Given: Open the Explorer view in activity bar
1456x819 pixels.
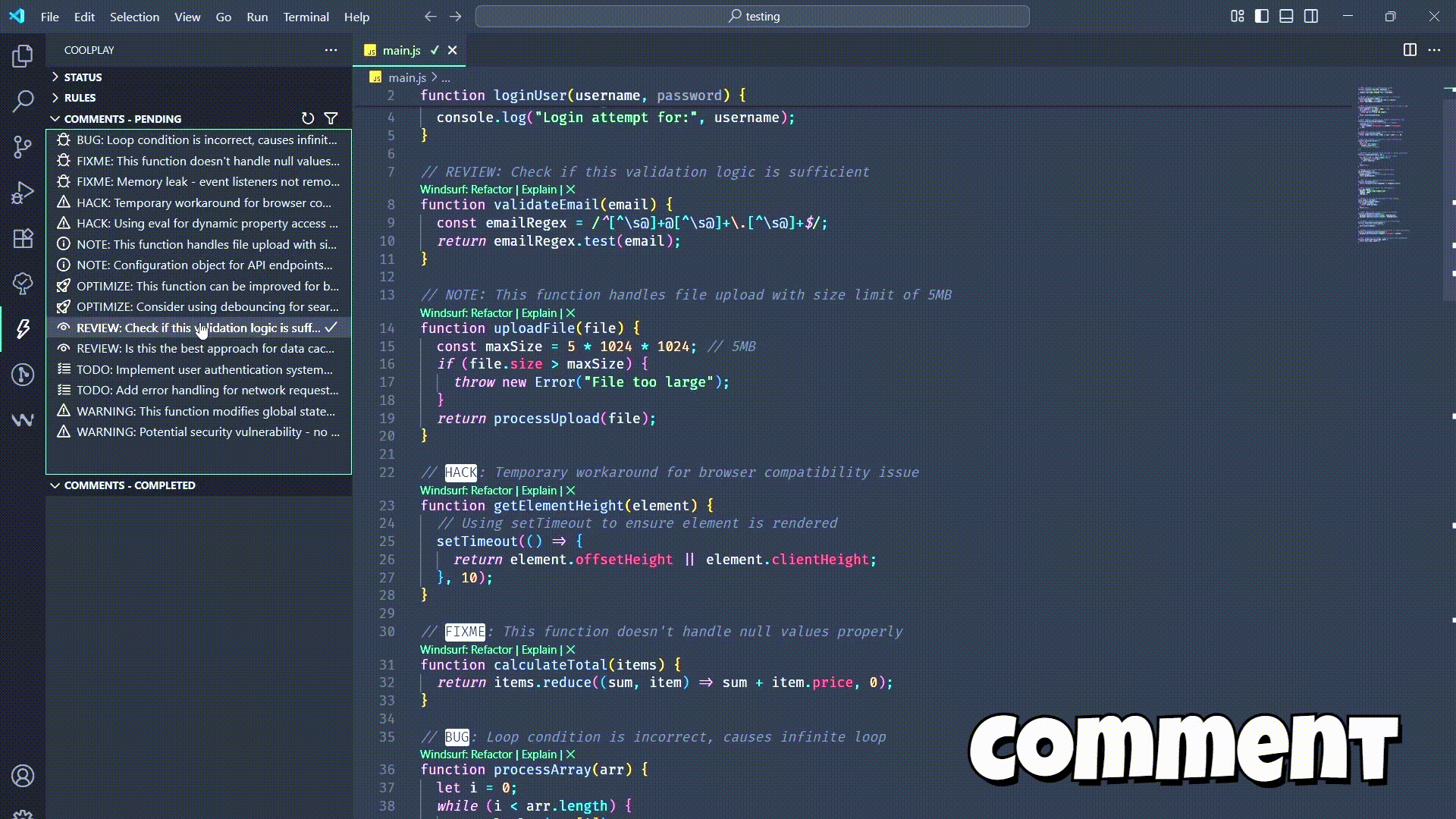Looking at the screenshot, I should pos(23,55).
